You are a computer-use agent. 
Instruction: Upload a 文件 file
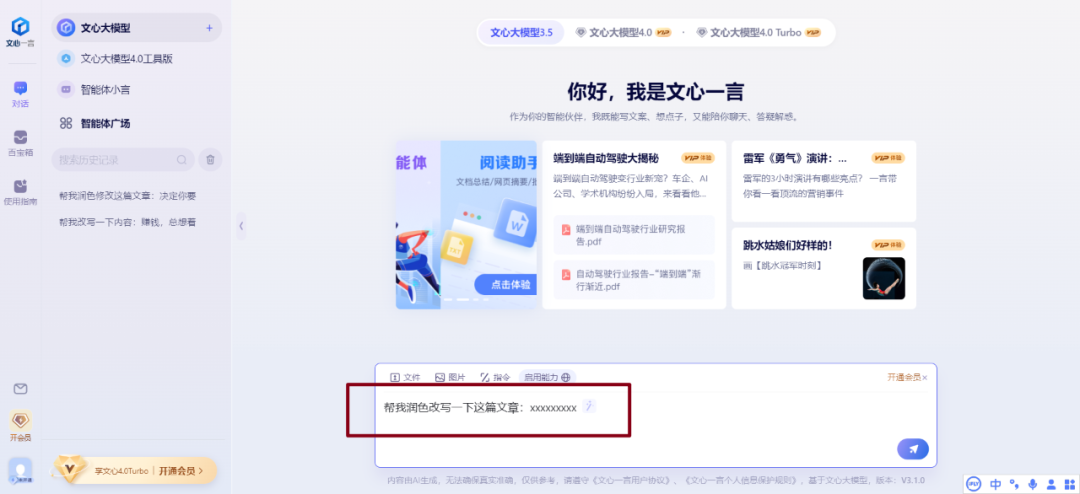(x=405, y=377)
